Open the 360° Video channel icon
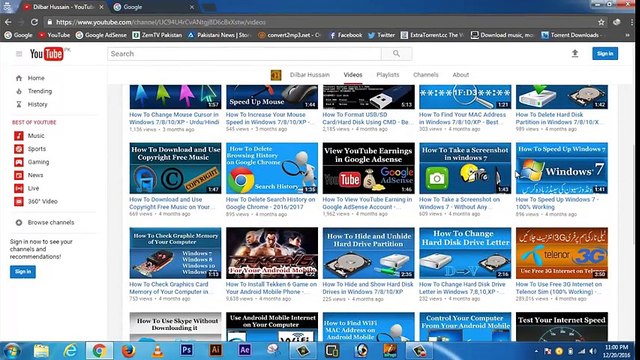The height and width of the screenshot is (360, 640). coord(19,201)
